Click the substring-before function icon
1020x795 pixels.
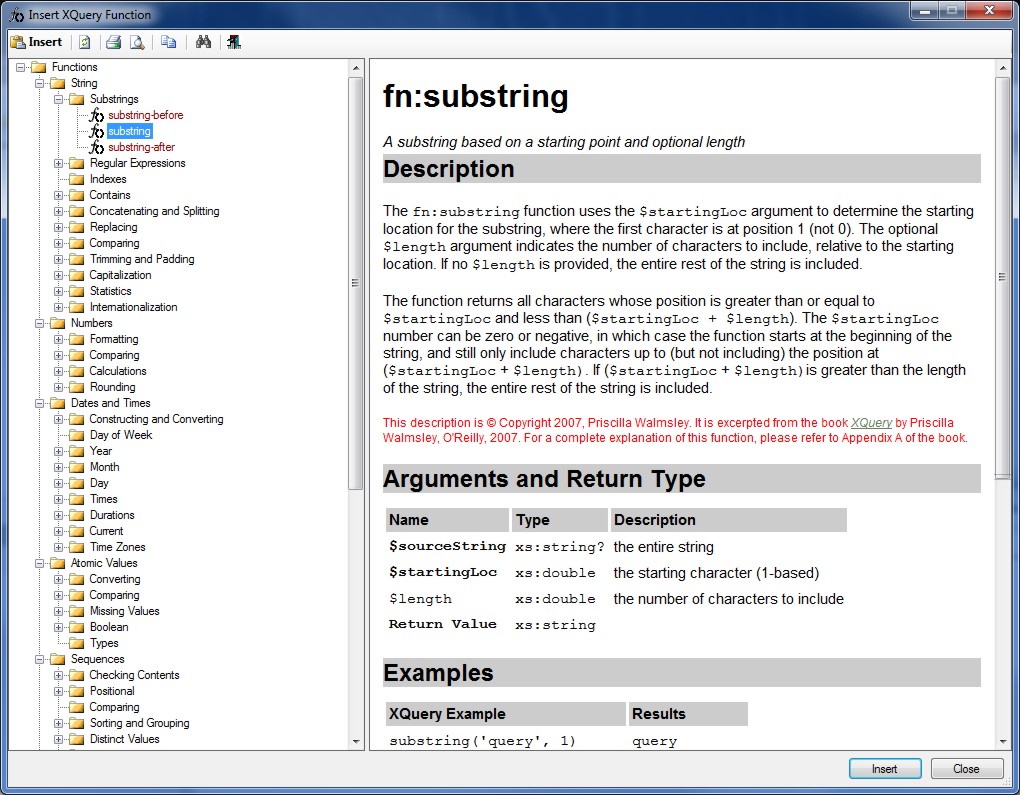pos(97,115)
